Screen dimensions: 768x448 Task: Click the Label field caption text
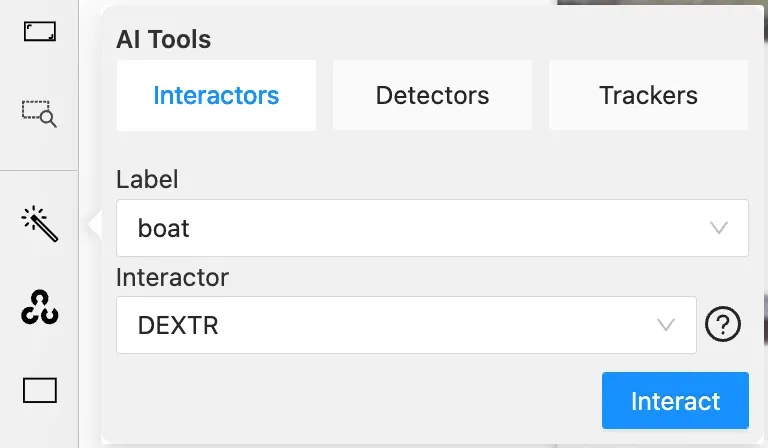tap(147, 179)
